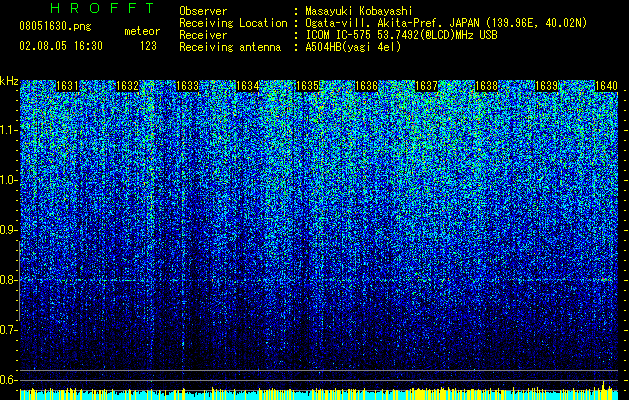The image size is (629, 400).
Task: Click the 0.8 frequency axis label
Action: pyautogui.click(x=8, y=280)
